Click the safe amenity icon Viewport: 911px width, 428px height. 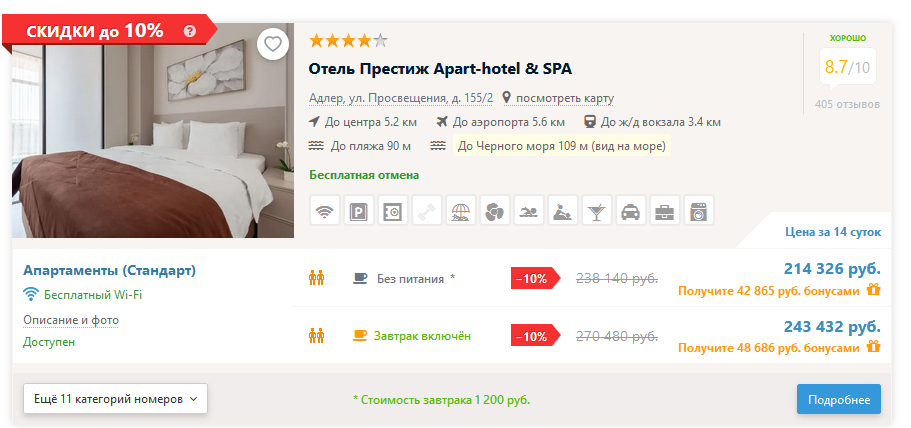click(393, 210)
